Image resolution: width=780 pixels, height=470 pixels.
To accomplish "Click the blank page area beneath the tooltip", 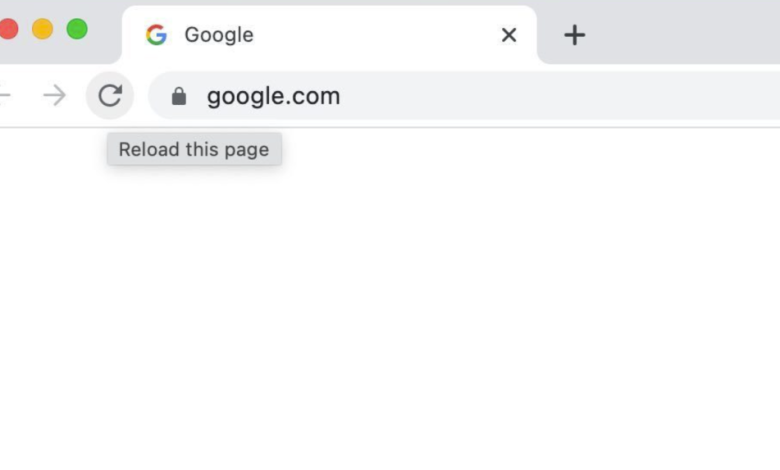I will point(194,230).
